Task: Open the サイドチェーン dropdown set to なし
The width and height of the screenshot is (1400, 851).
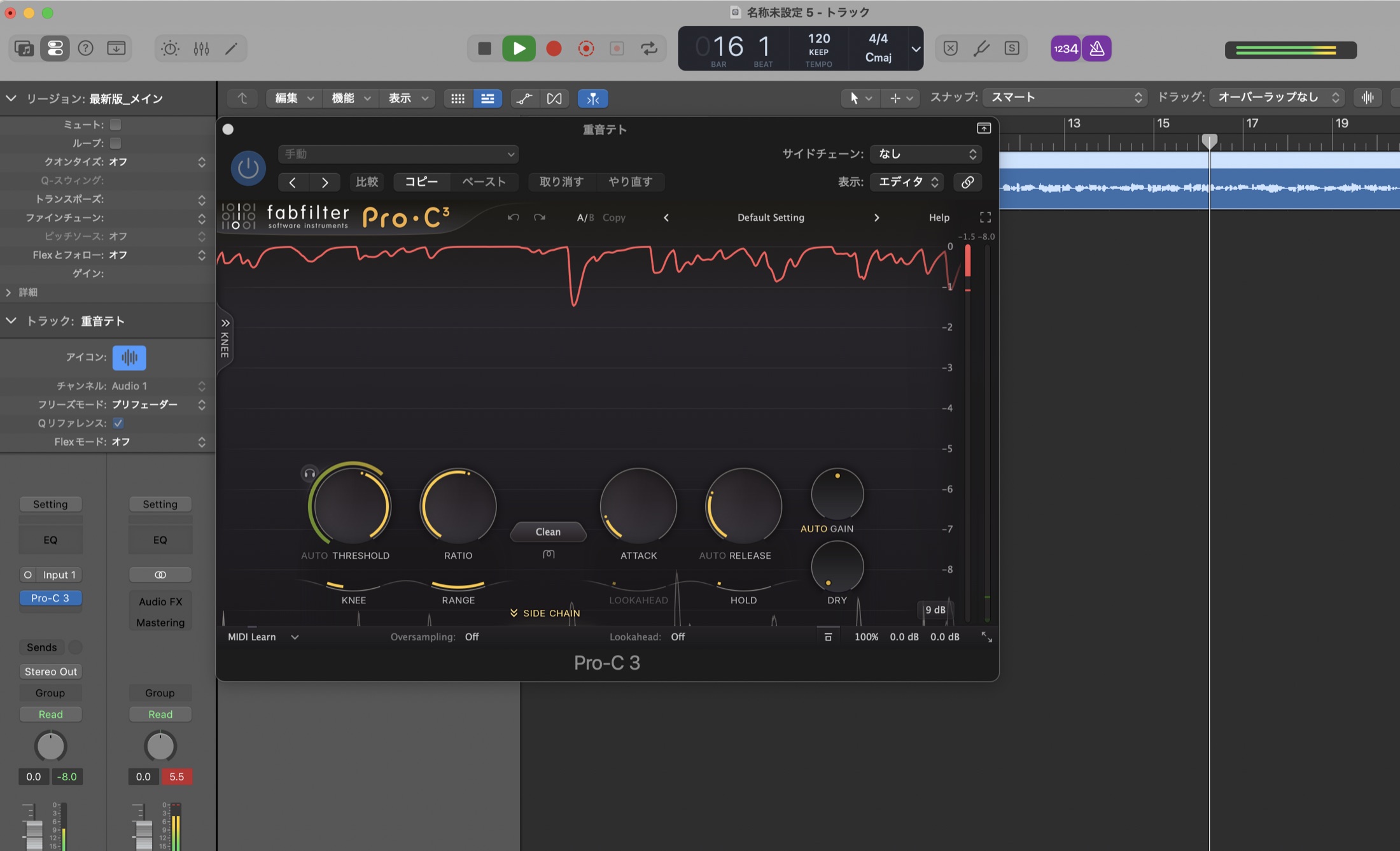Action: pos(926,154)
